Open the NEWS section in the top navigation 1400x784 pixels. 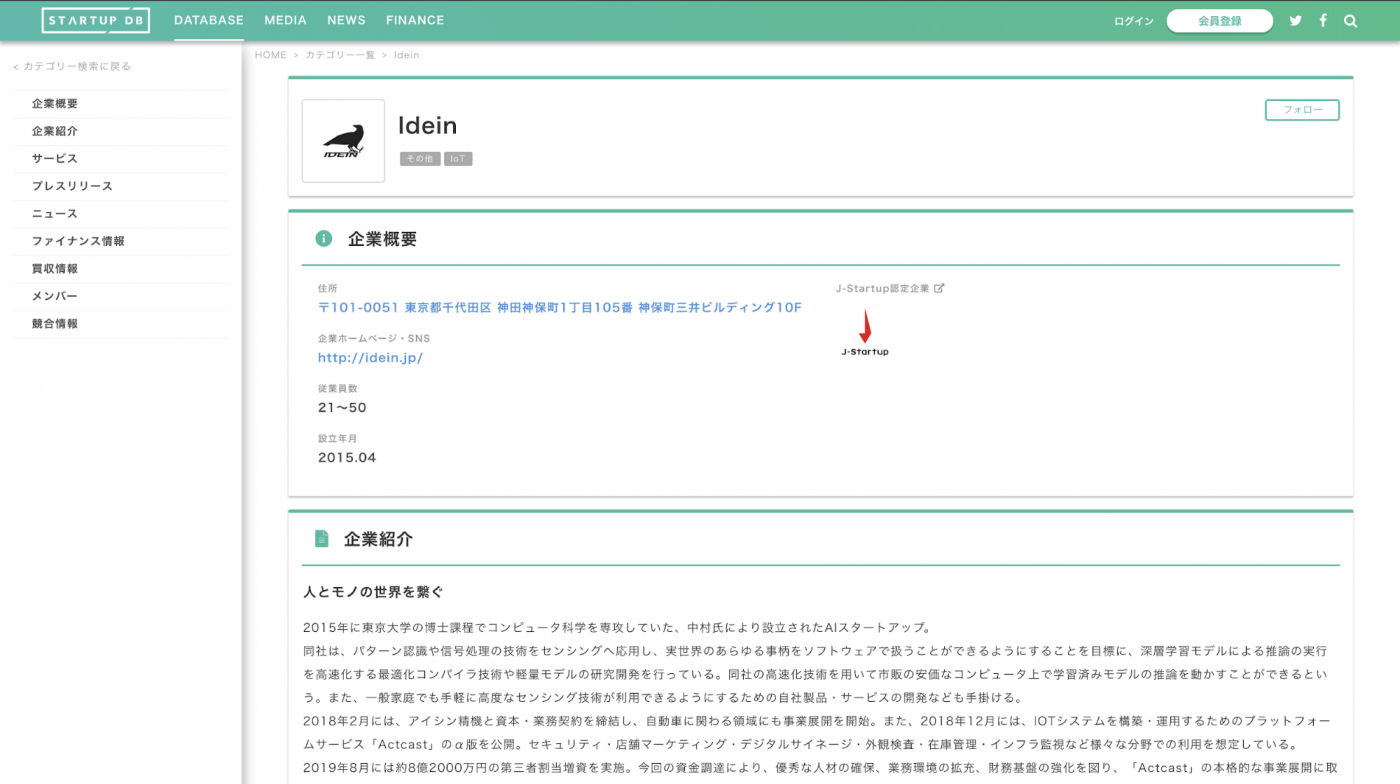(346, 19)
